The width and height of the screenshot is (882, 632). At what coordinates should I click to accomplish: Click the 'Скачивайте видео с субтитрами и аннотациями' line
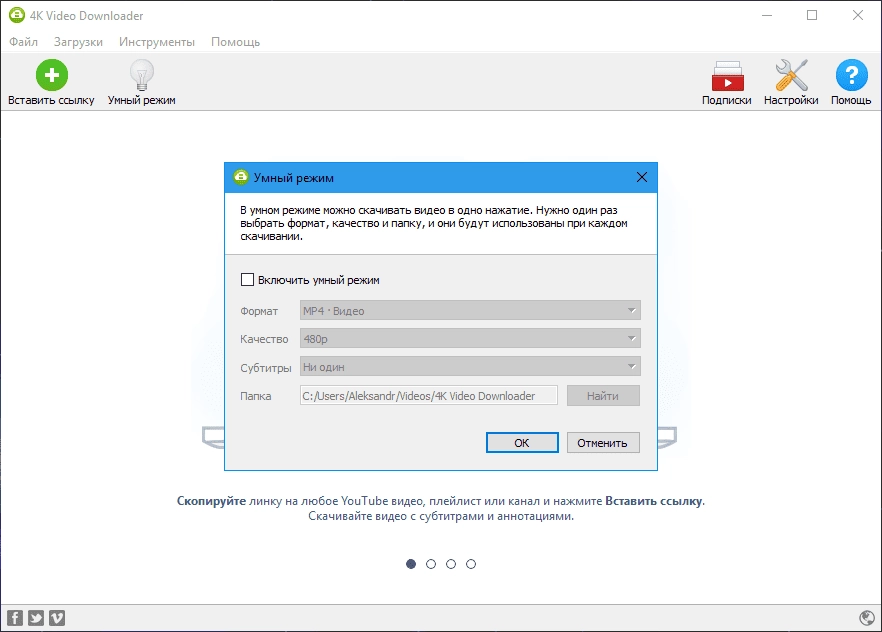[x=441, y=516]
